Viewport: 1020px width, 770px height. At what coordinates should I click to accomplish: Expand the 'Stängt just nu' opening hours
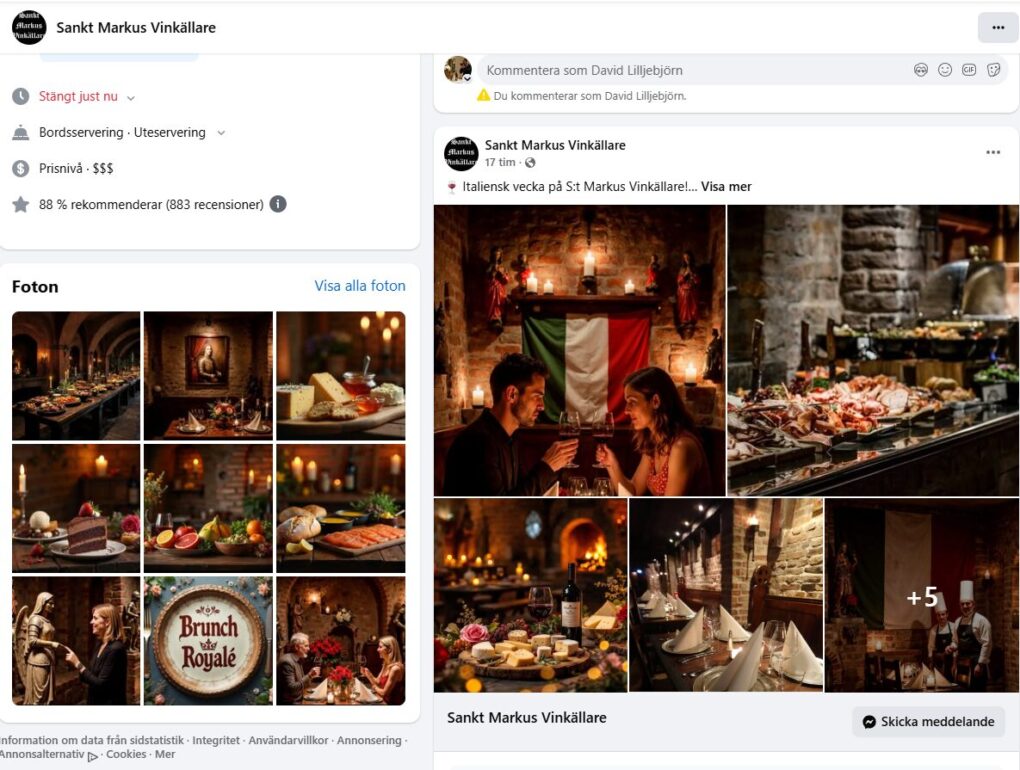coord(131,97)
